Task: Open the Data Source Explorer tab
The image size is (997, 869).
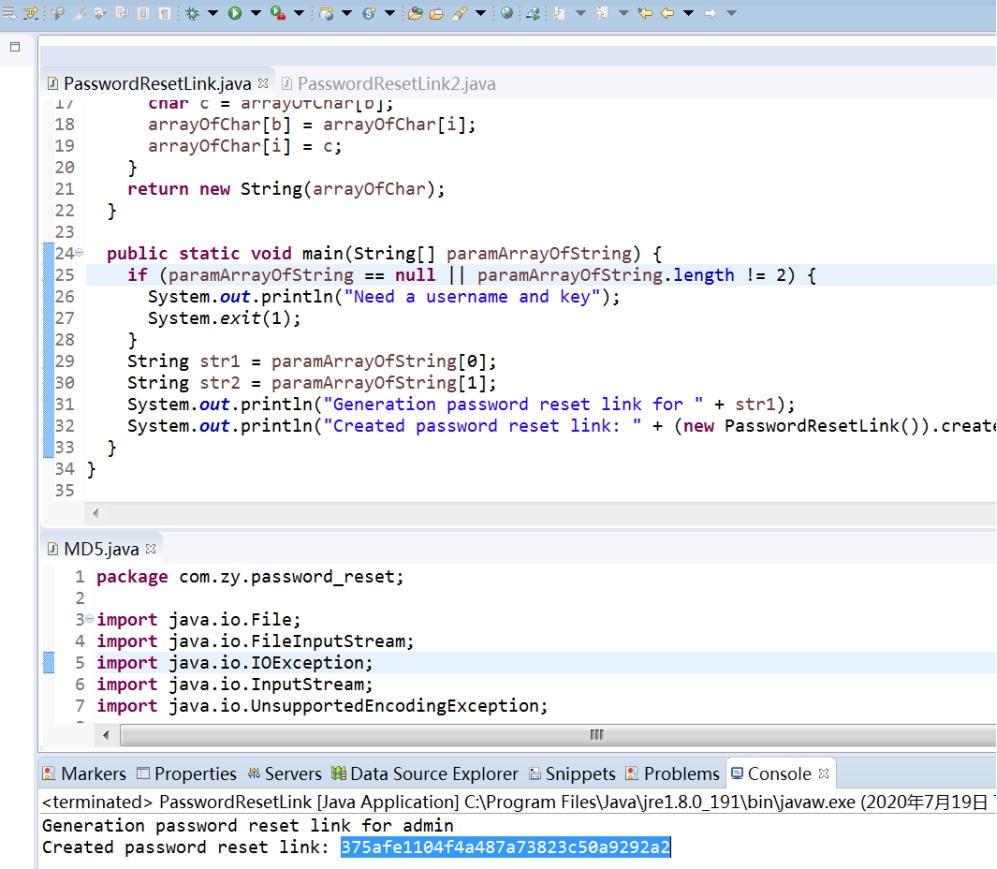Action: point(425,774)
